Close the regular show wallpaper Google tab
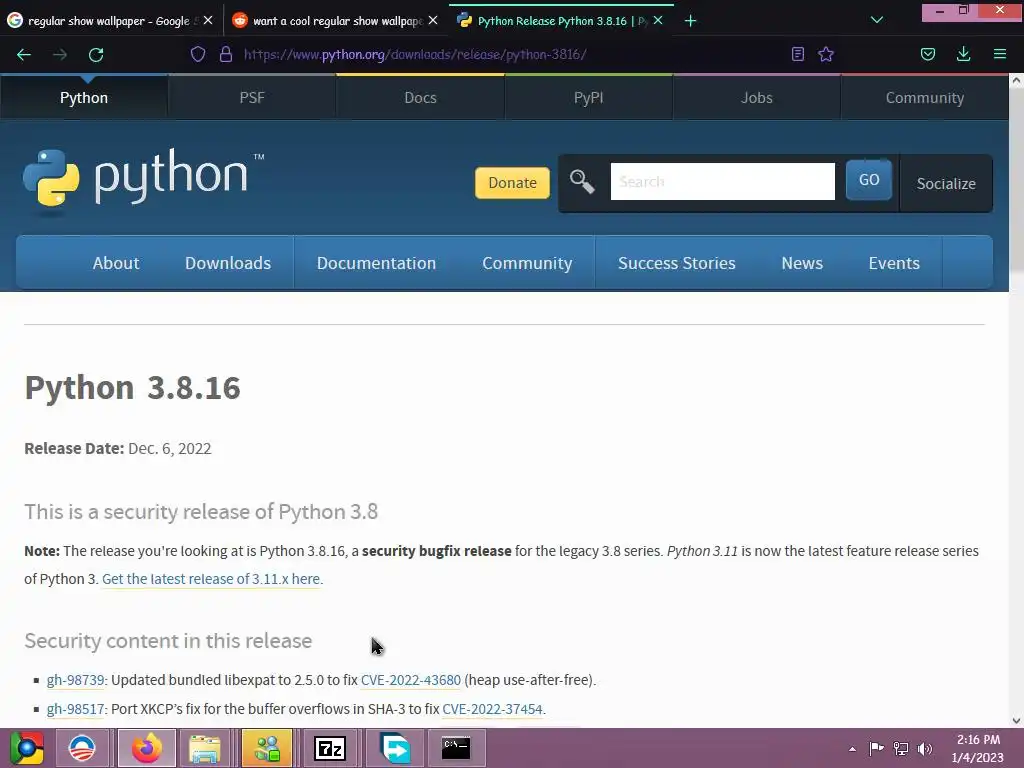1024x768 pixels. [208, 20]
